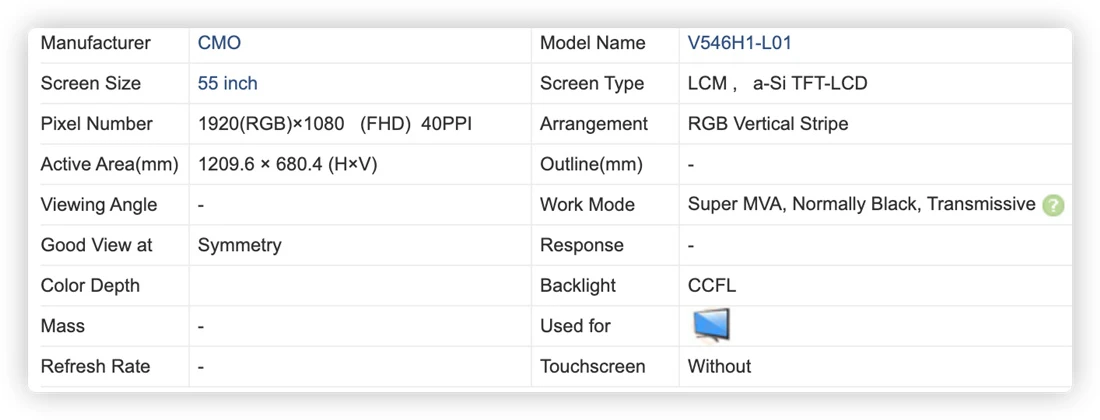Select the '1209.6 × 680.4 (H×V)' value

point(288,165)
